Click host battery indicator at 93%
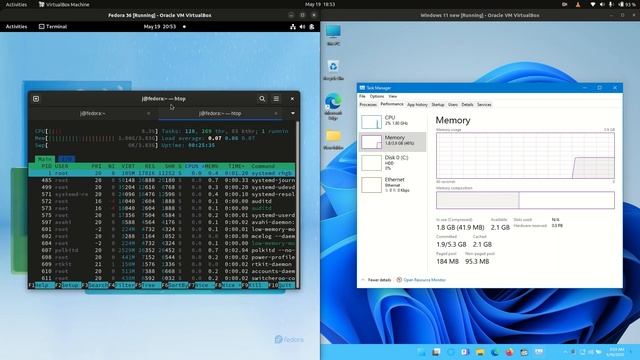The width and height of the screenshot is (640, 360). pyautogui.click(x=627, y=4)
